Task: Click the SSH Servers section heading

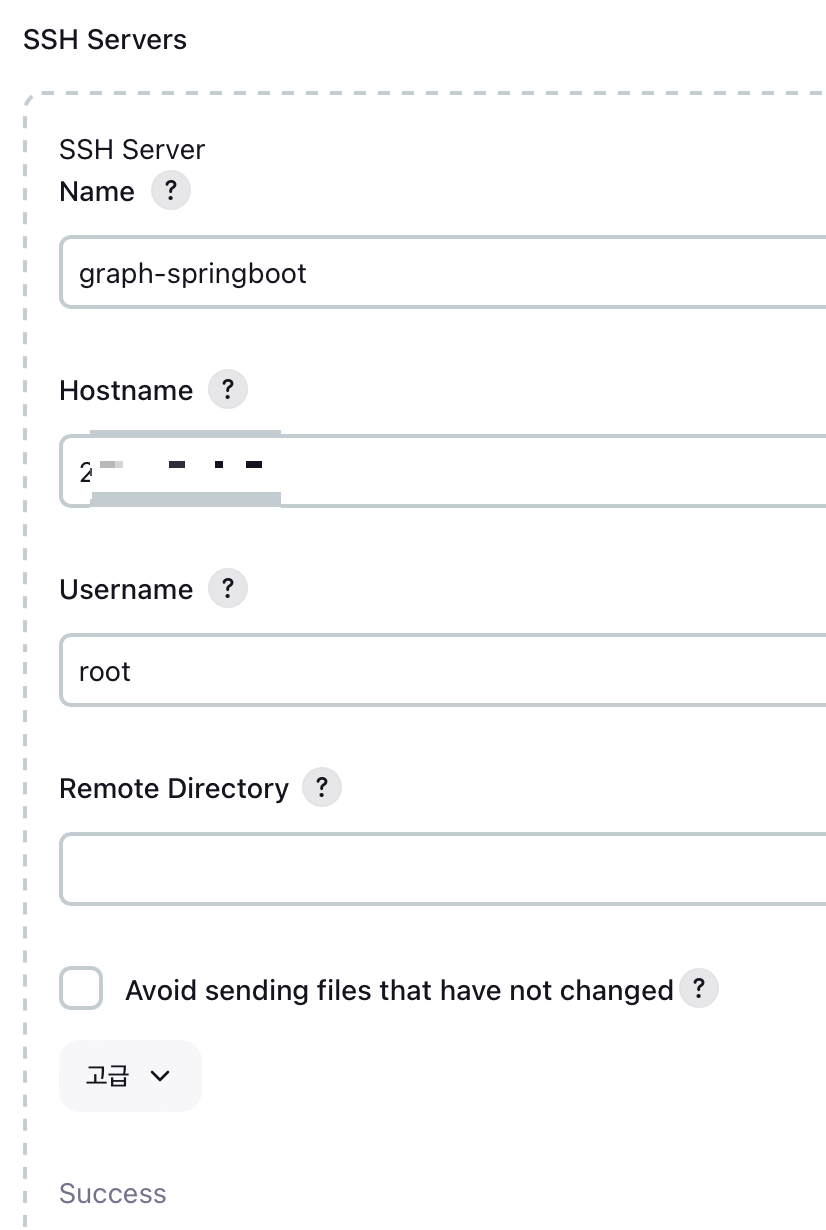Action: pyautogui.click(x=105, y=40)
